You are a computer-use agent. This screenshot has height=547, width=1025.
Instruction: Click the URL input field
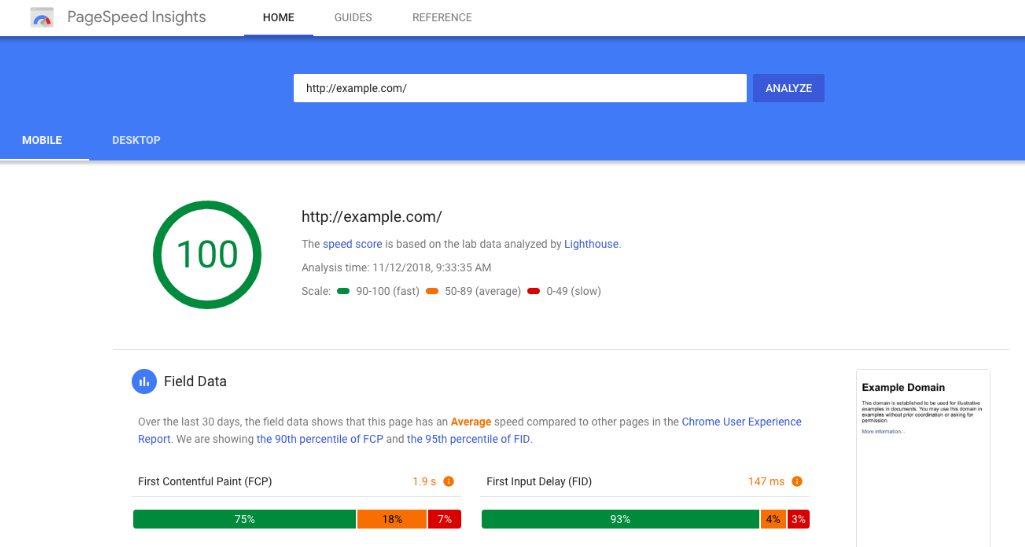click(x=520, y=88)
